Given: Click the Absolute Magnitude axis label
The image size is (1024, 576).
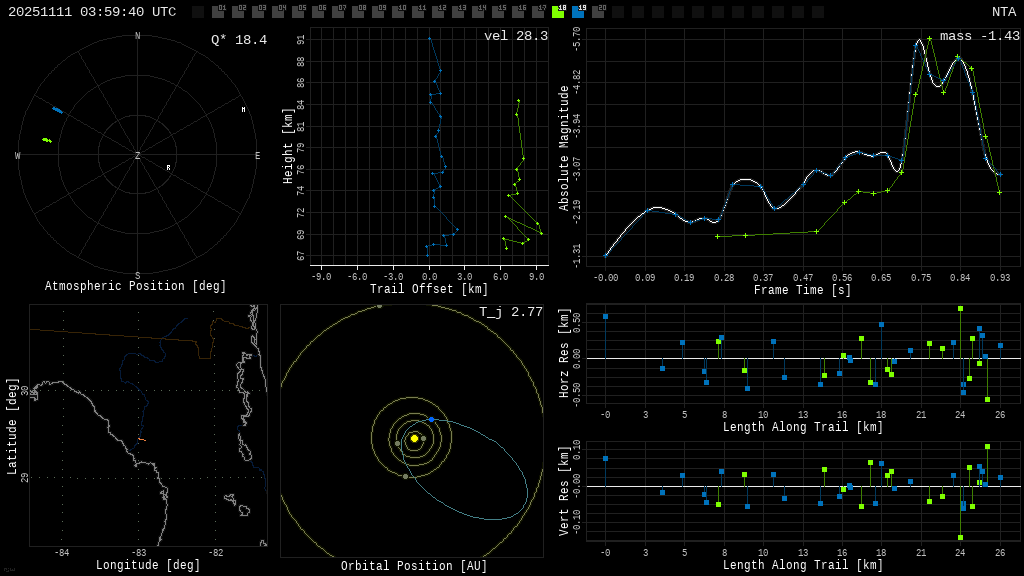Looking at the screenshot, I should [564, 148].
